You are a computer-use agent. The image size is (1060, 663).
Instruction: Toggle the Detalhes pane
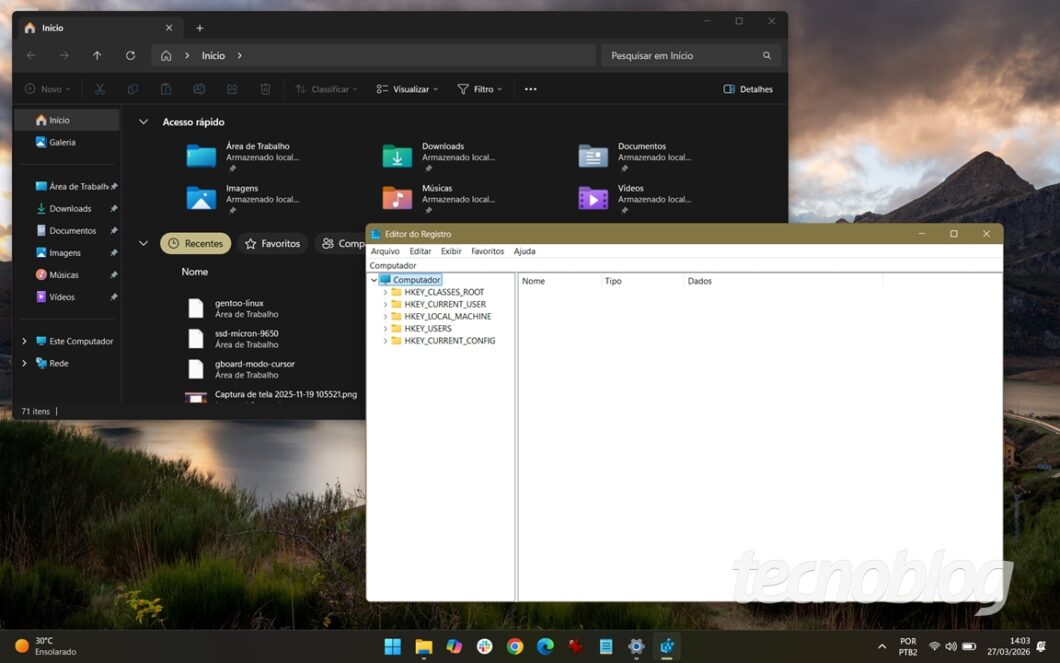click(746, 89)
